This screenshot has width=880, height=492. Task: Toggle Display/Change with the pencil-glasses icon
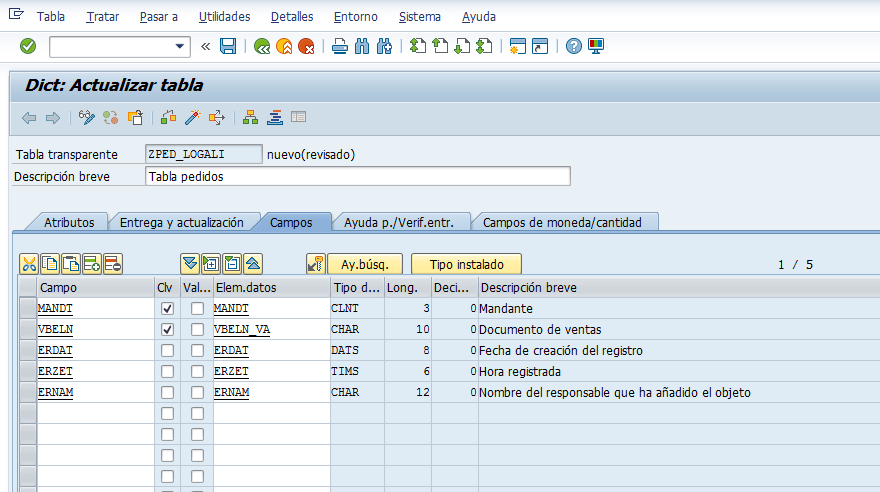[86, 117]
